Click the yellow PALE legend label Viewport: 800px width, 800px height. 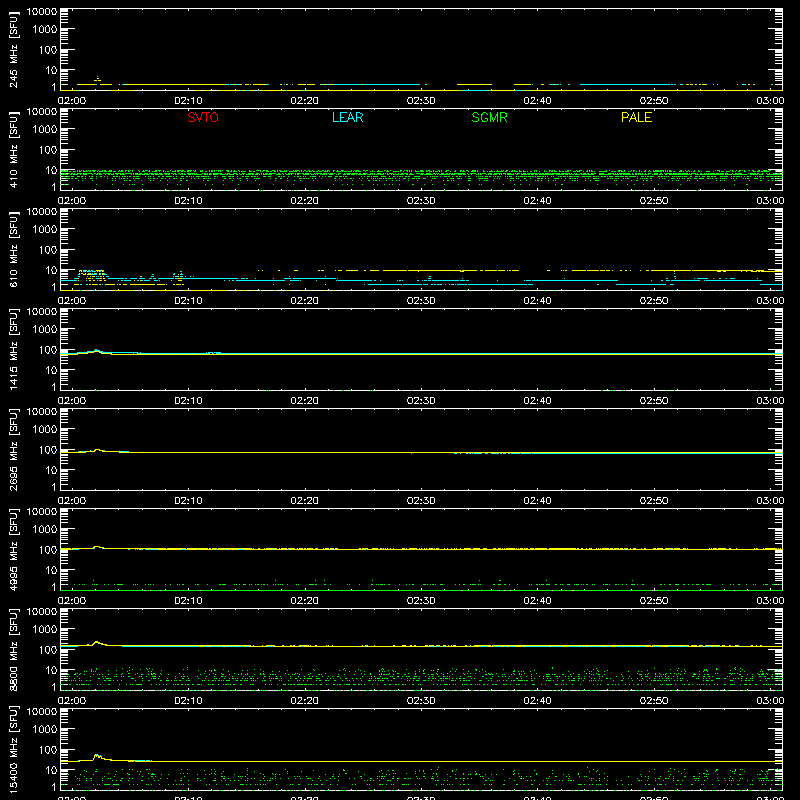[x=636, y=117]
